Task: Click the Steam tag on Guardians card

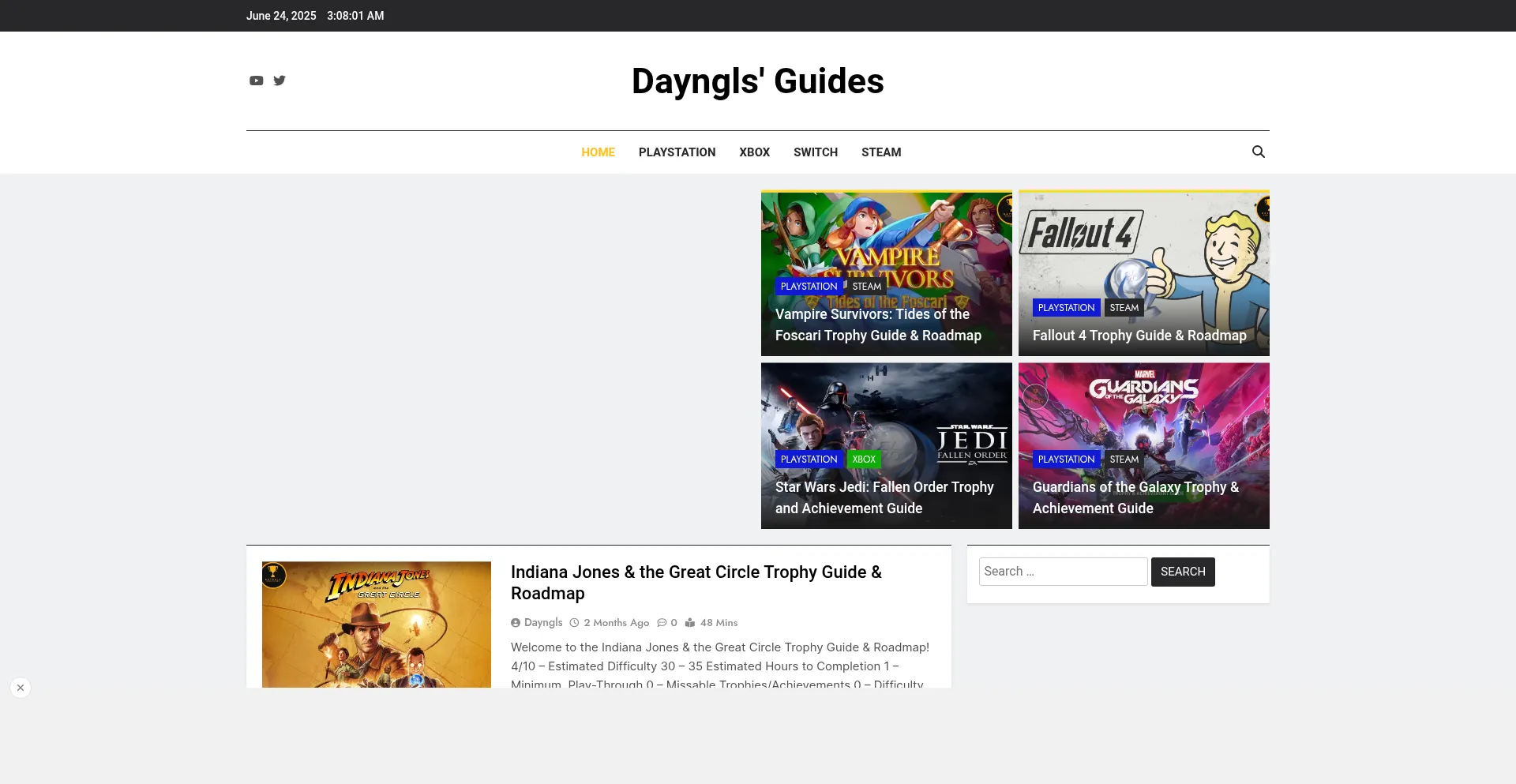Action: [x=1124, y=460]
